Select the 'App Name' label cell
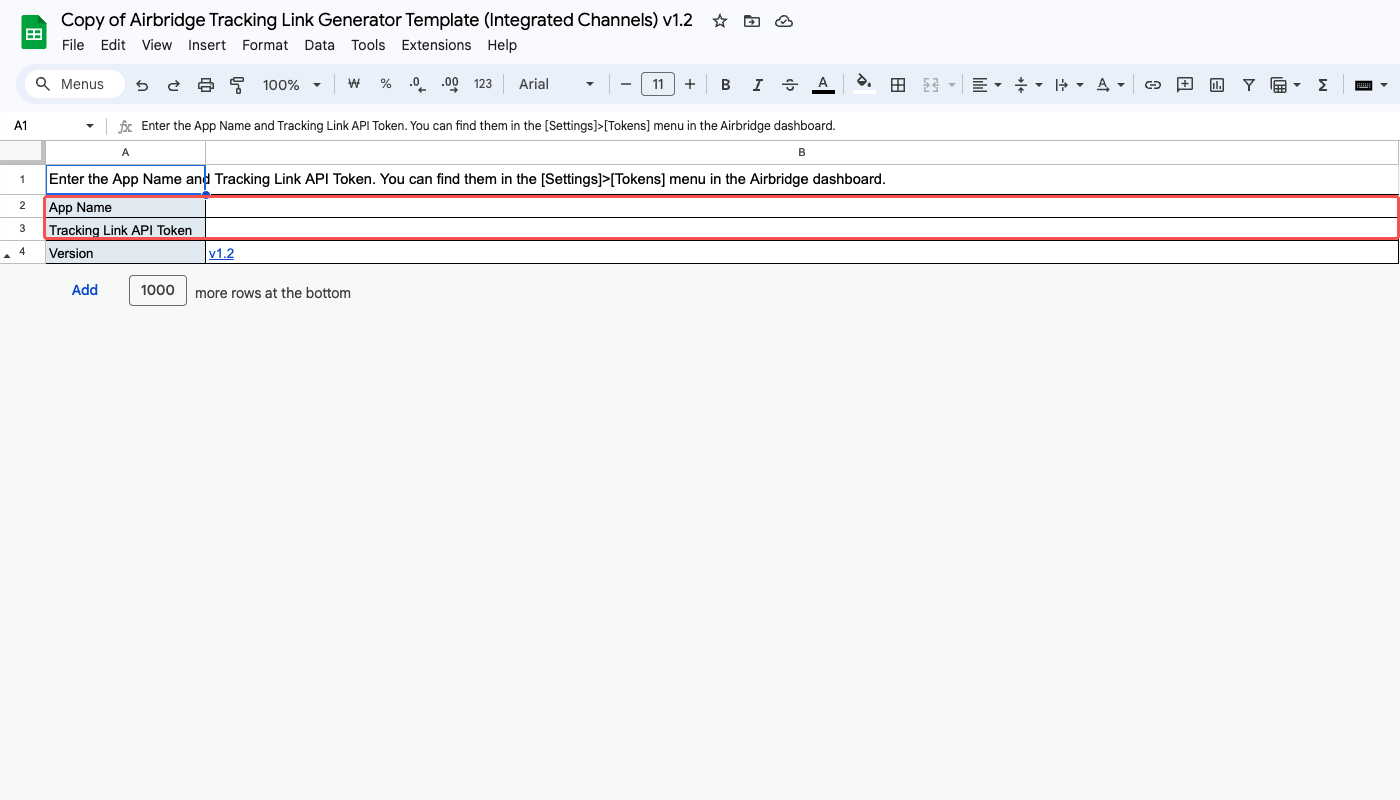The image size is (1400, 800). point(125,207)
